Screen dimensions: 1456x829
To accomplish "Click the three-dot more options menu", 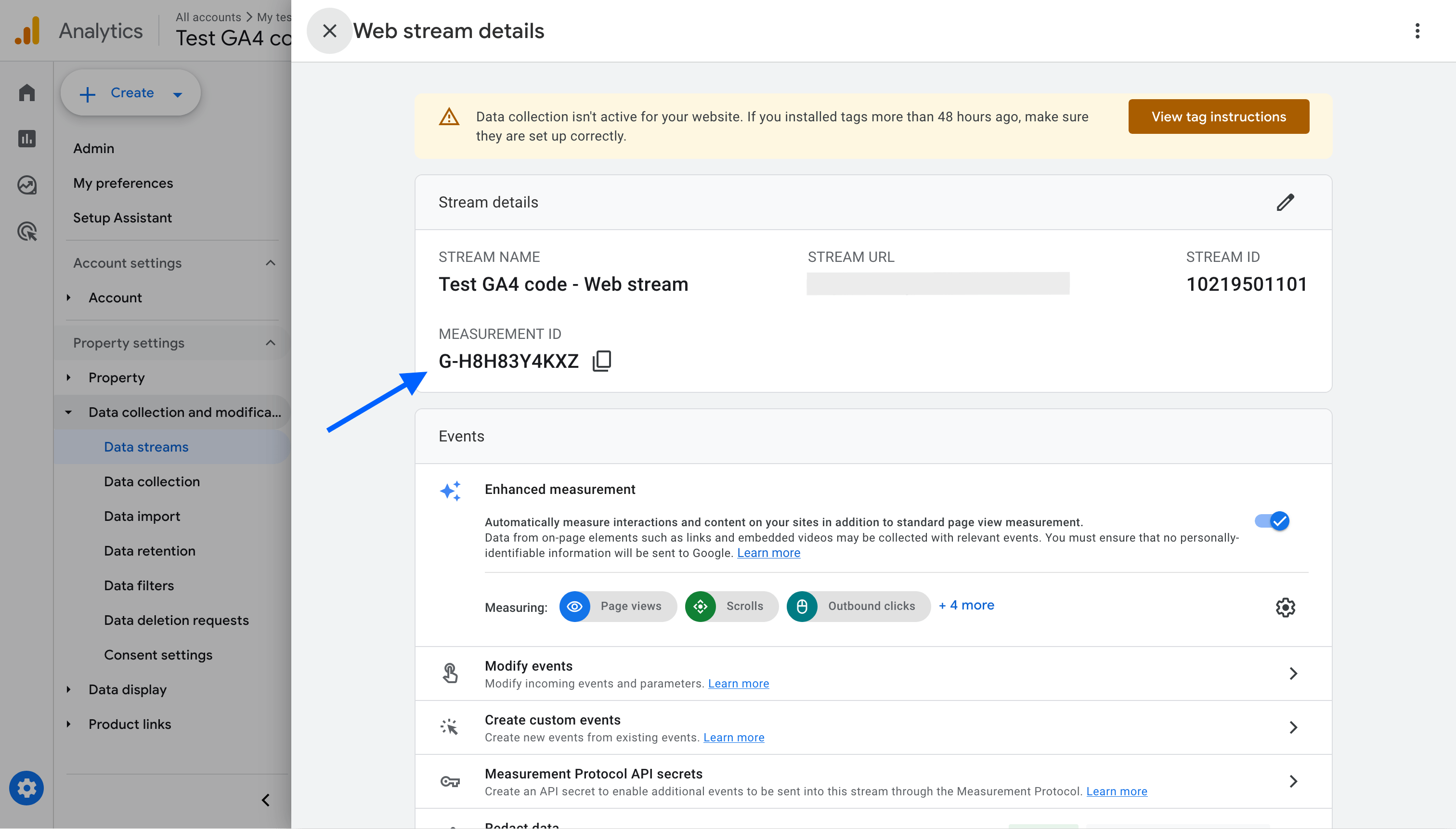I will [1417, 31].
